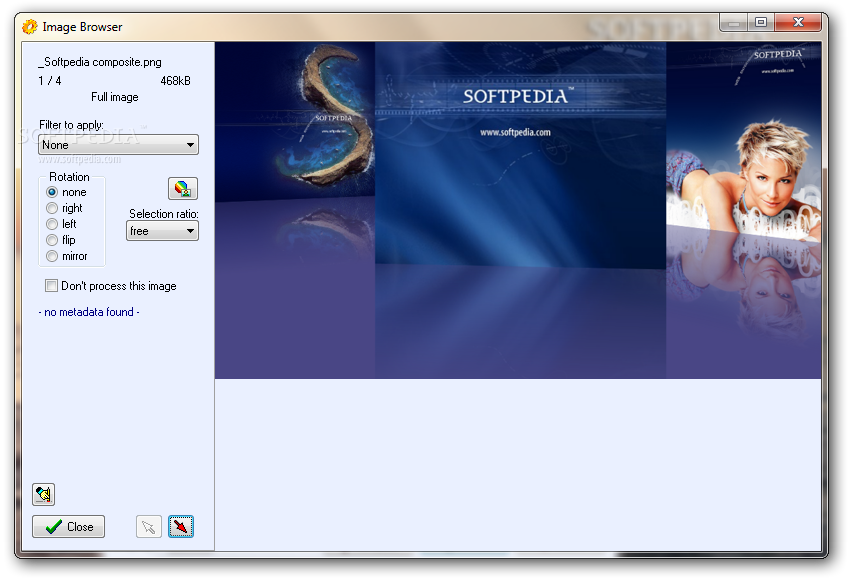Maximize the Image Browser window
This screenshot has width=849, height=579.
point(761,23)
